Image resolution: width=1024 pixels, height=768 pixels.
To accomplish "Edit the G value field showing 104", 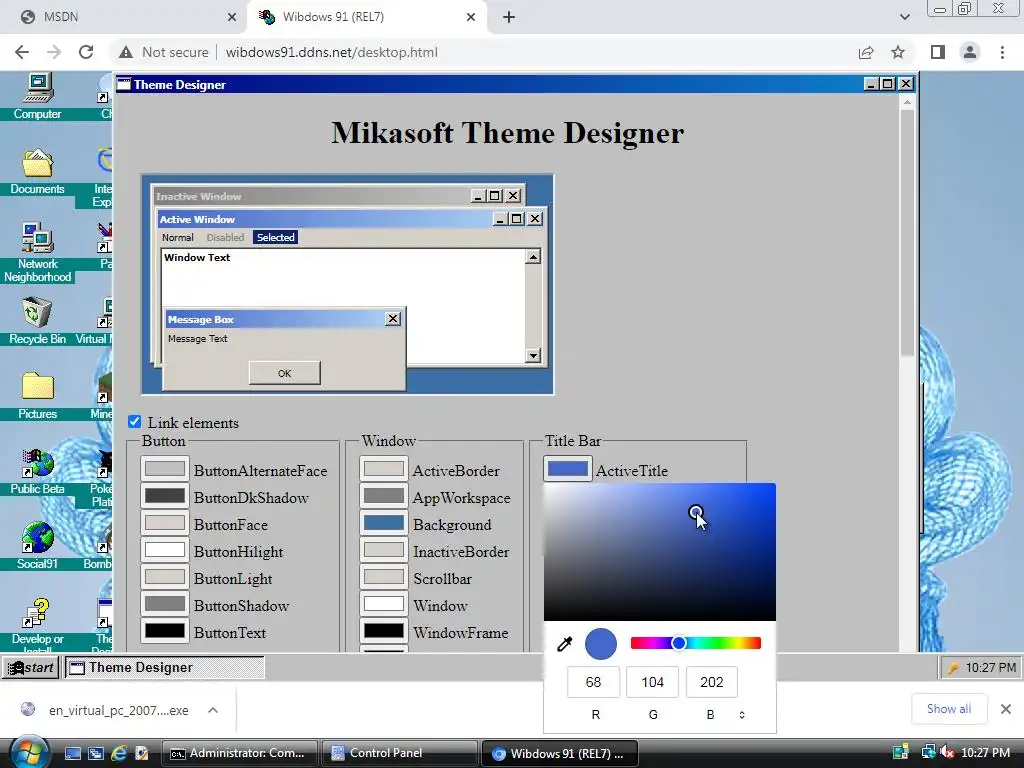I will (x=652, y=682).
